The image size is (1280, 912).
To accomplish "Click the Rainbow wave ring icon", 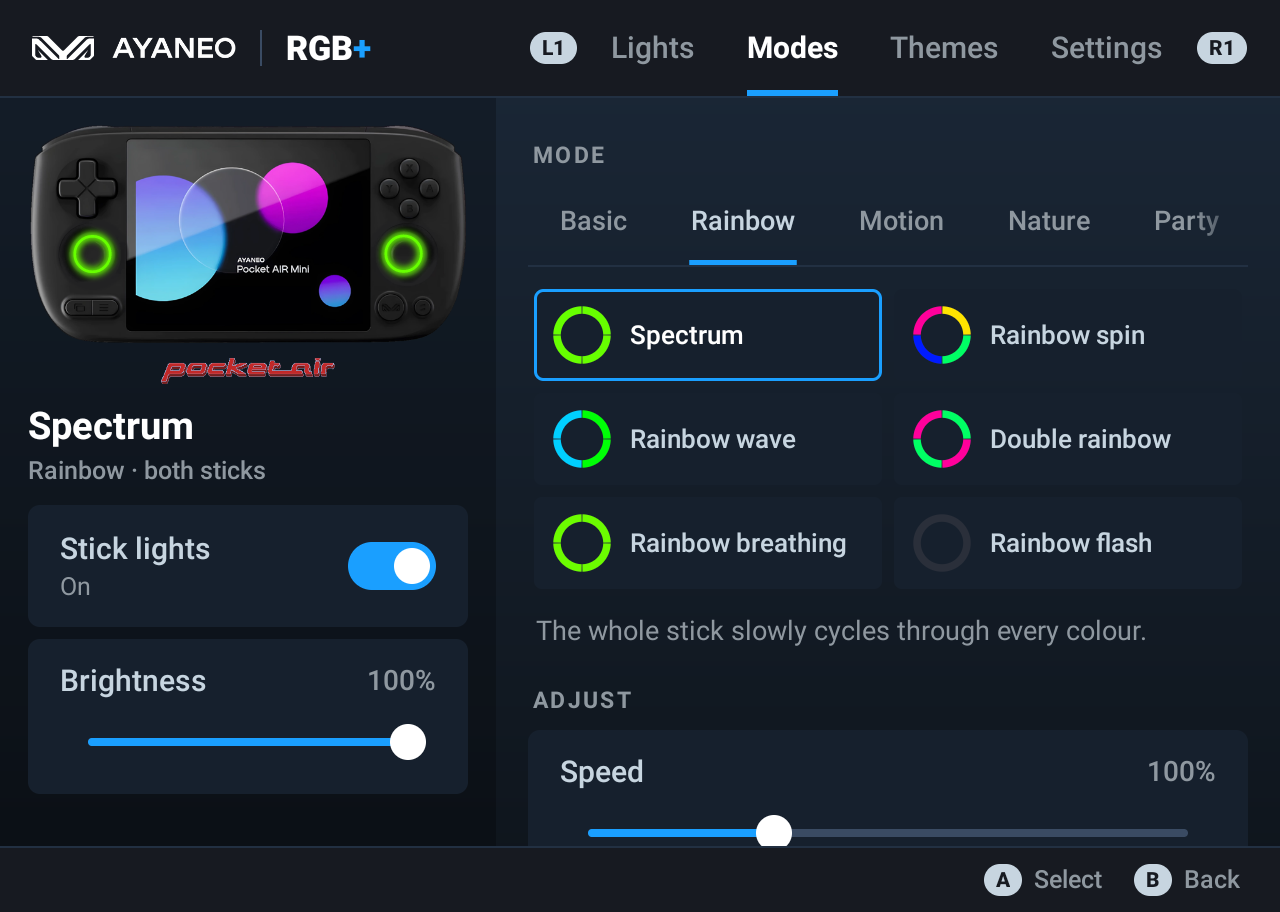I will (582, 439).
